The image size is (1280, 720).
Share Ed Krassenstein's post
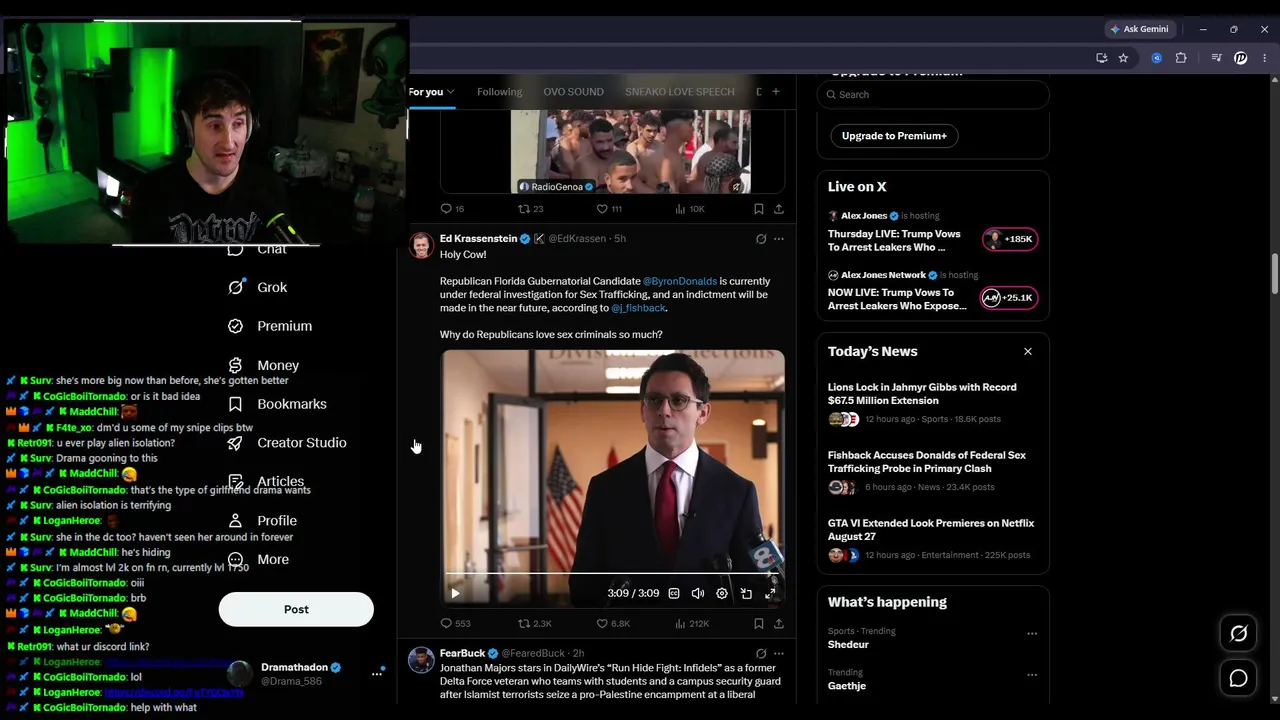(x=779, y=623)
